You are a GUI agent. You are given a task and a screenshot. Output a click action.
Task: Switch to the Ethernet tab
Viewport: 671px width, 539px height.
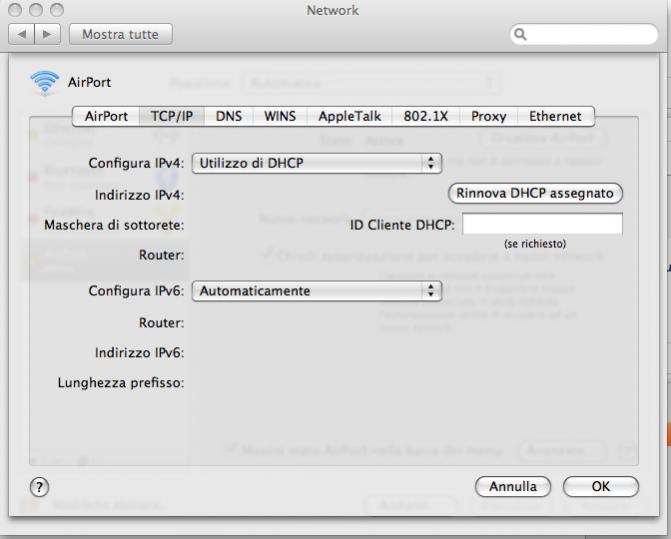(555, 116)
